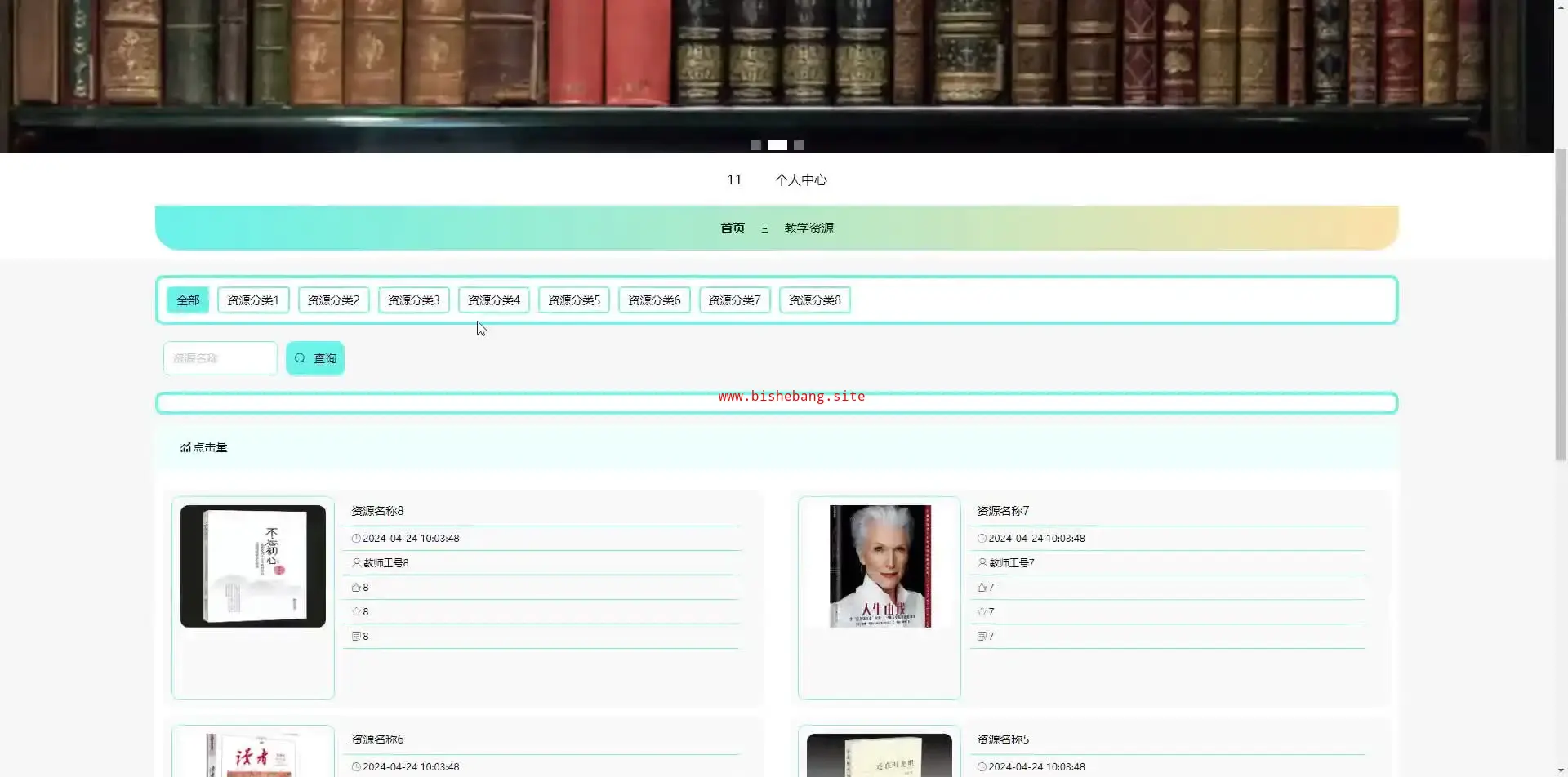Click the thumbs-up icon for 资源名称7
This screenshot has width=1568, height=777.
click(x=982, y=588)
